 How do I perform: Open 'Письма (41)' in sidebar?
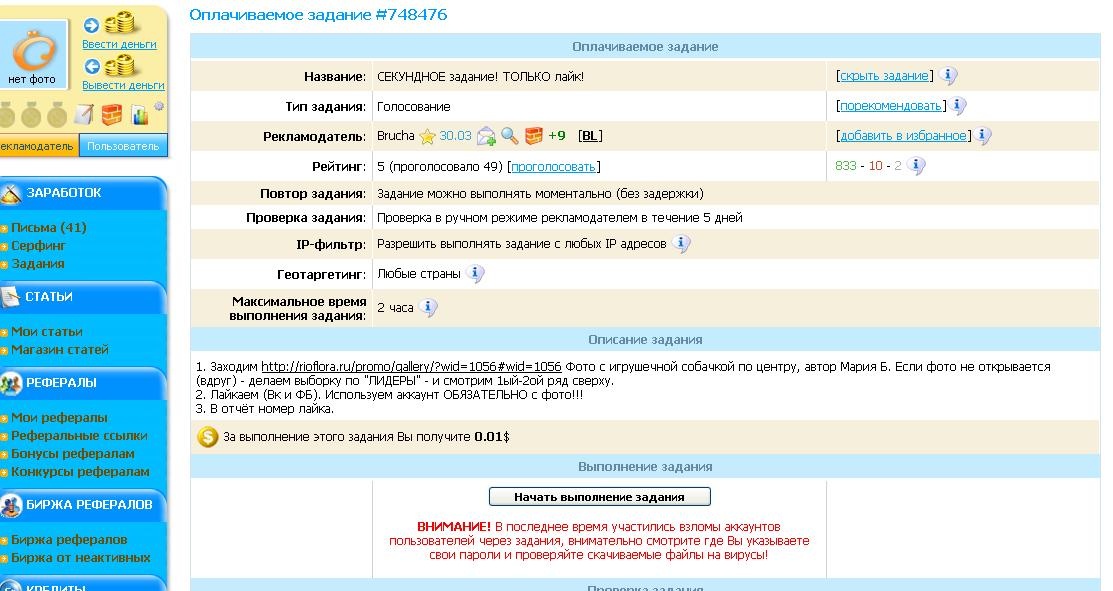[48, 228]
